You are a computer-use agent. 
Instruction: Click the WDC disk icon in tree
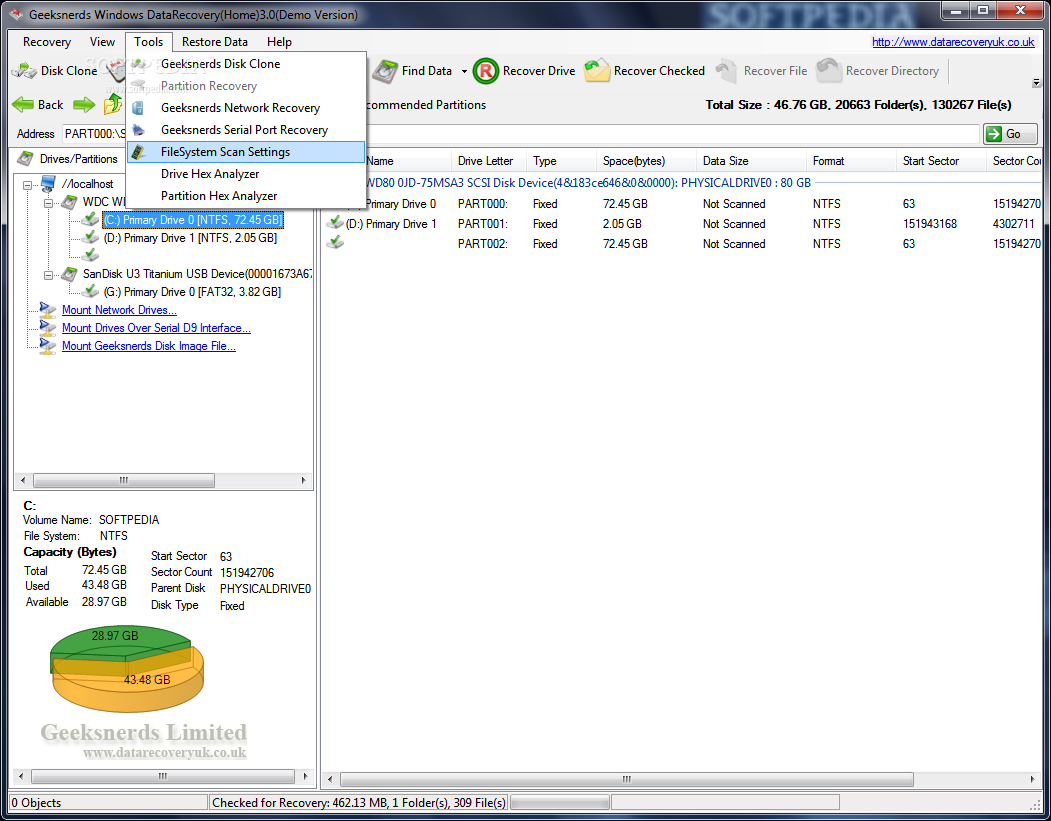pos(69,202)
